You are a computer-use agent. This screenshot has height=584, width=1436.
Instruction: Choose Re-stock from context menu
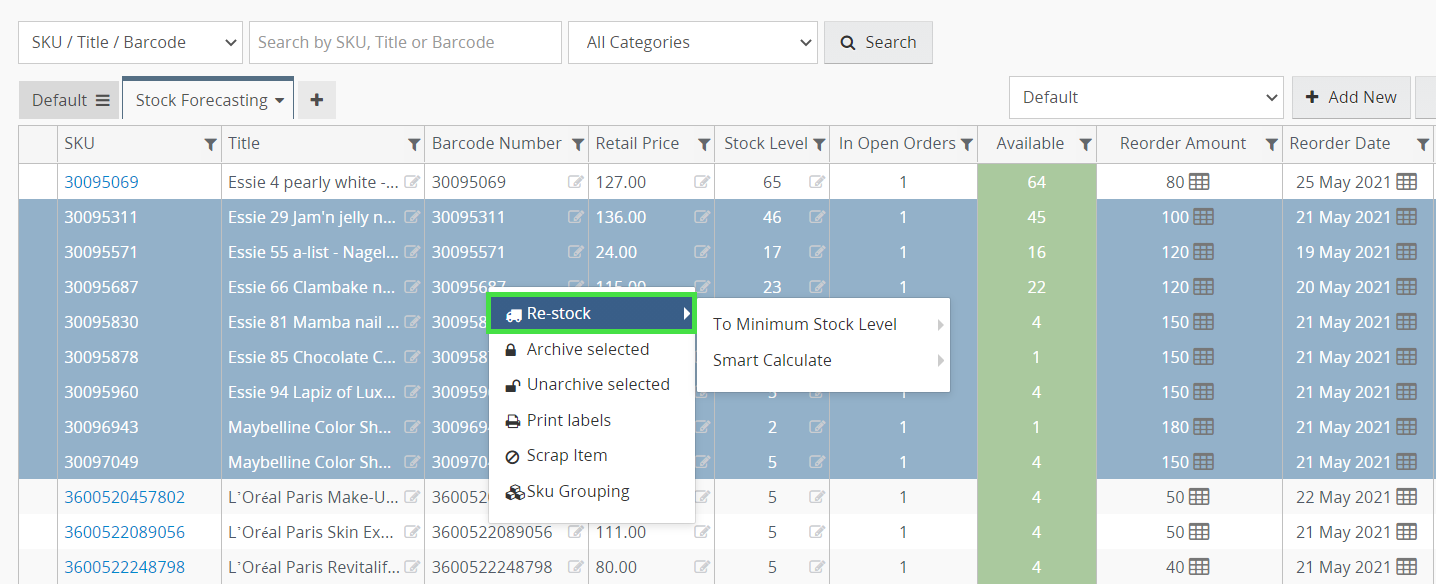pos(591,314)
